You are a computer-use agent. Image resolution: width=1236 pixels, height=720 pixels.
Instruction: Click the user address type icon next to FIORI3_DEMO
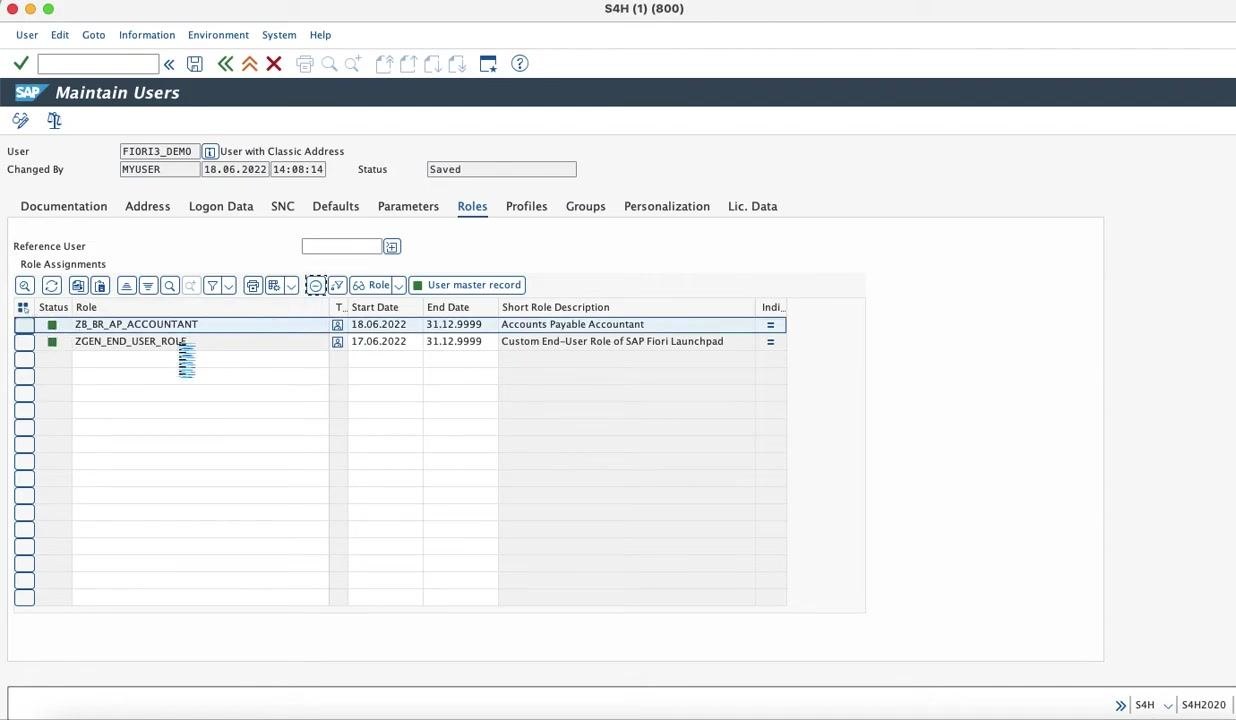pos(210,152)
